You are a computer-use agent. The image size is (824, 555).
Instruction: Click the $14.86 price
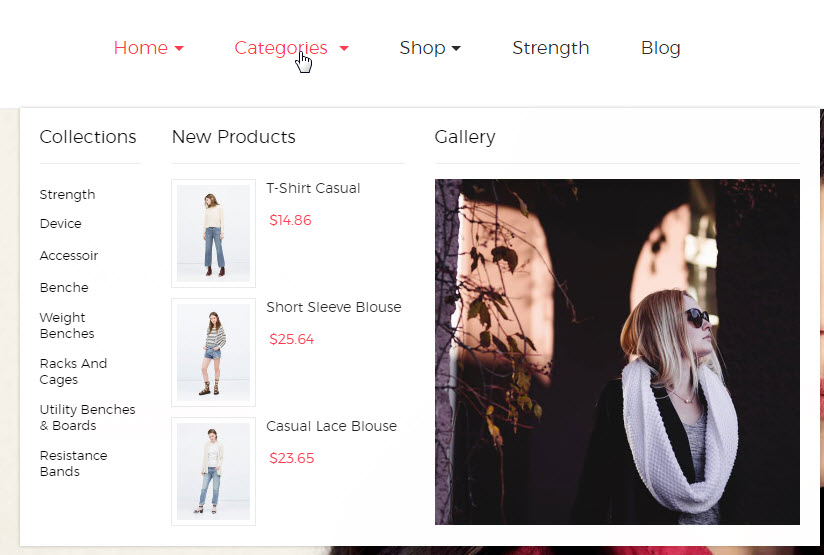(x=290, y=220)
